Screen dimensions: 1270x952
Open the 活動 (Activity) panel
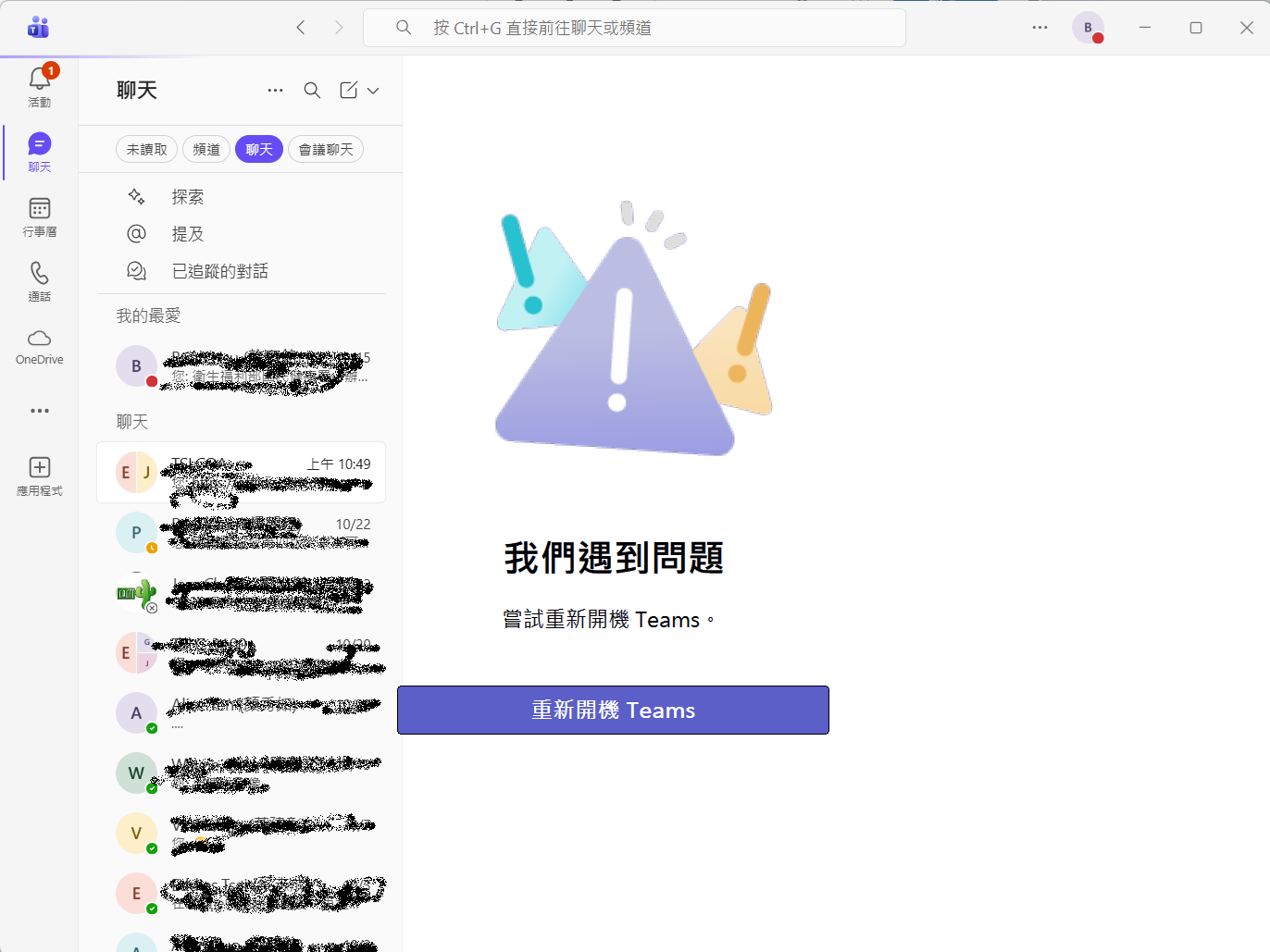[39, 85]
